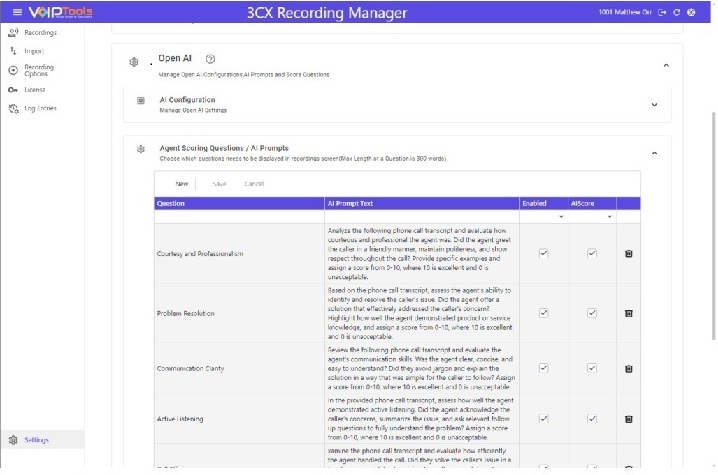
Task: Click the Import arrows icon
Action: pyautogui.click(x=13, y=51)
